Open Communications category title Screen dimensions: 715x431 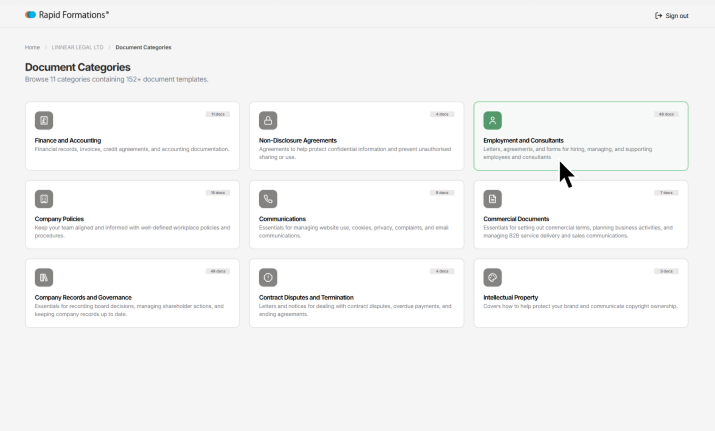(x=282, y=219)
